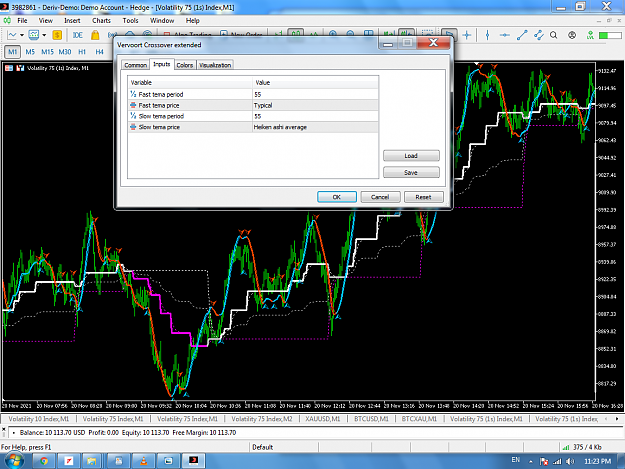Edit the Fast tema period value 55
The width and height of the screenshot is (625, 469).
315,94
